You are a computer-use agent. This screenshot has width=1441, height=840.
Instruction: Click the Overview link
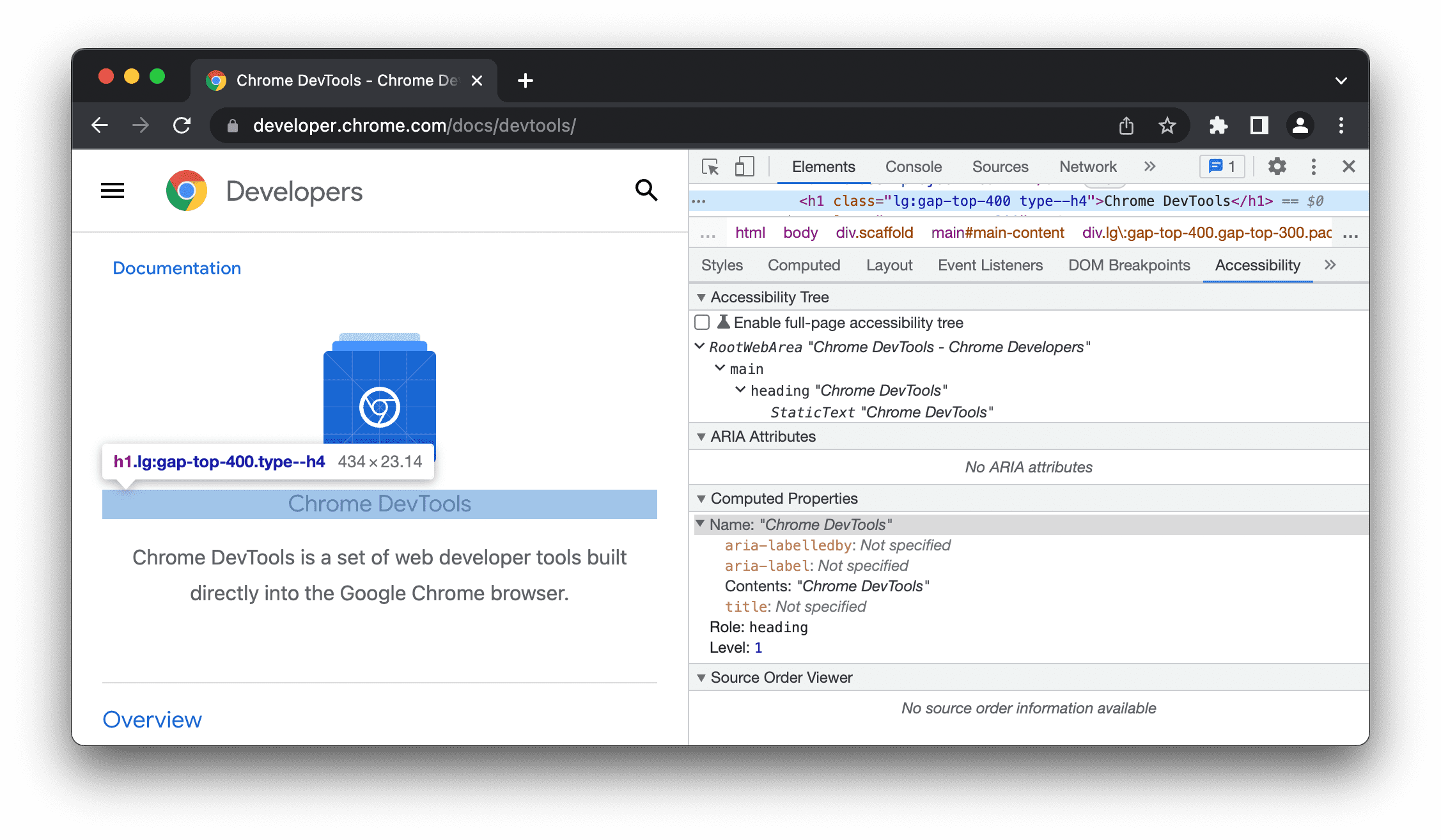pos(152,718)
